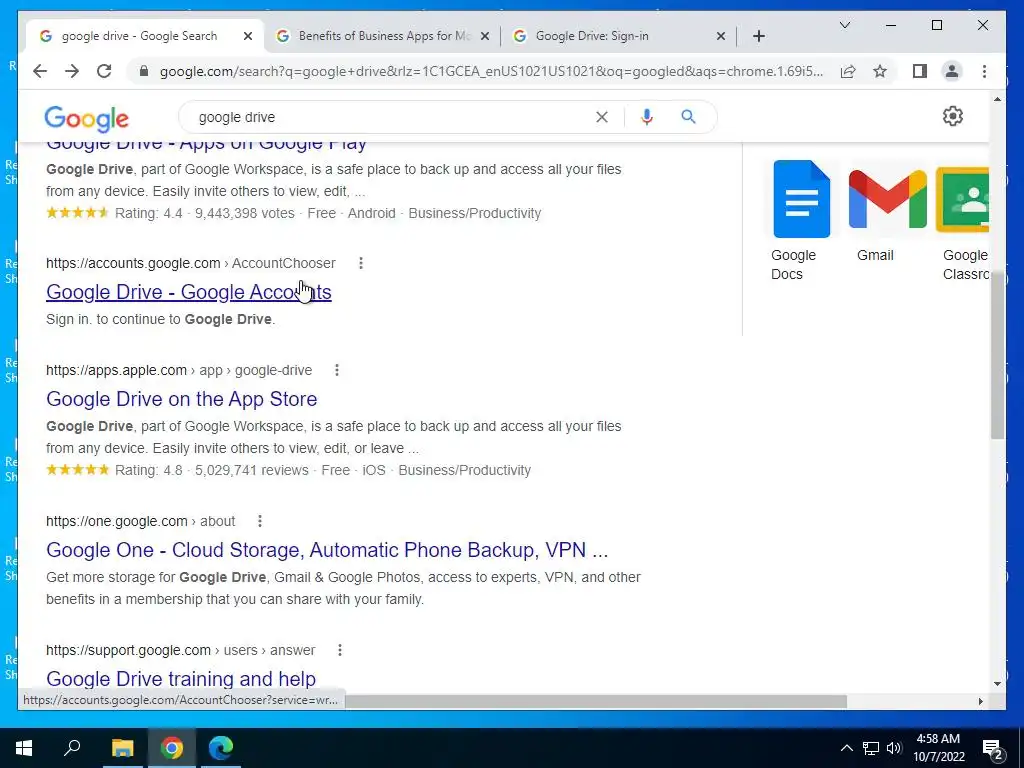Open Google Drive - Google Accounts link
The height and width of the screenshot is (768, 1024).
pos(189,292)
